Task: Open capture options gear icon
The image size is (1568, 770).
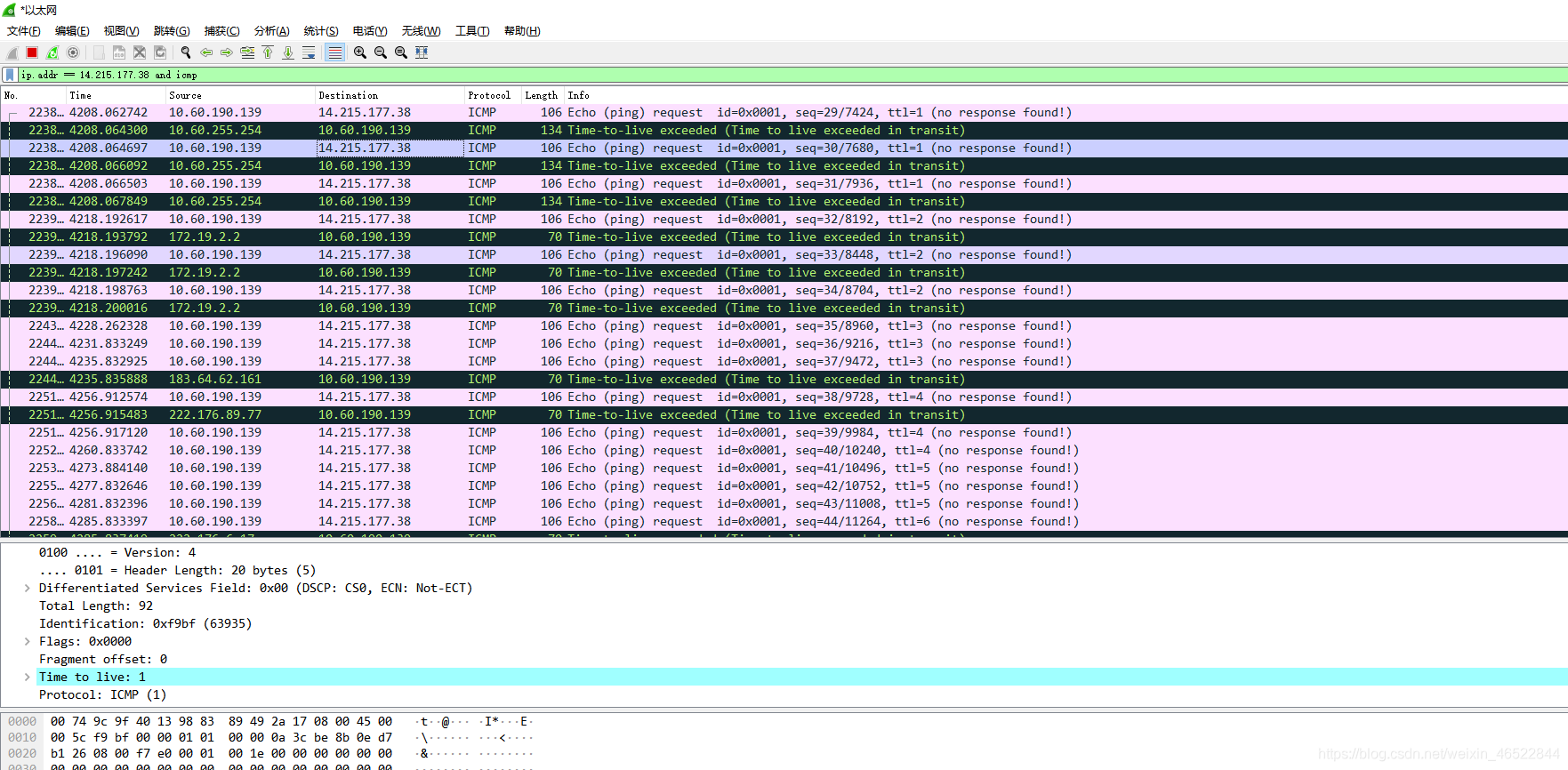Action: [x=73, y=52]
